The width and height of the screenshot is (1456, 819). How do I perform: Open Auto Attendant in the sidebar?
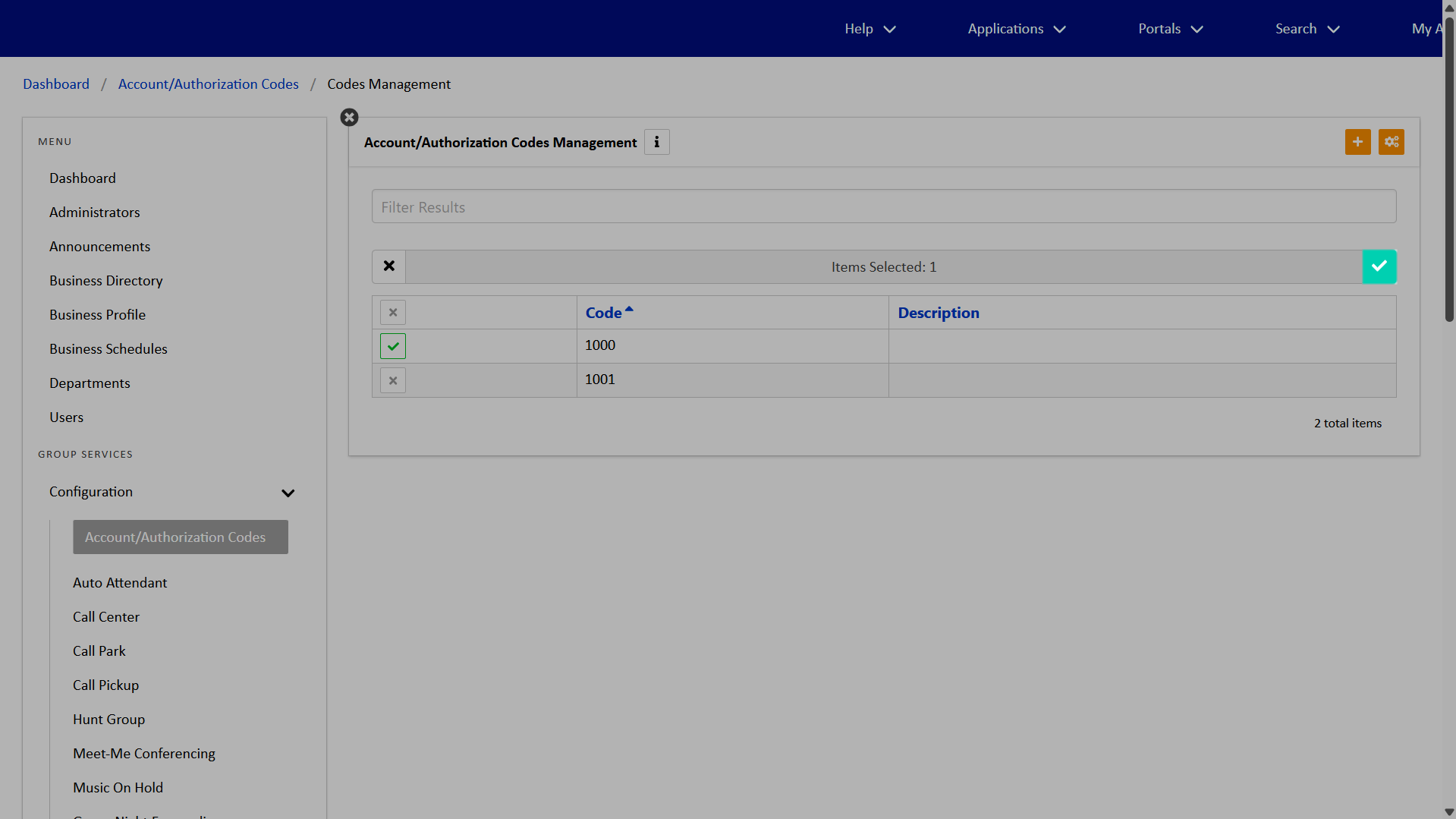120,583
